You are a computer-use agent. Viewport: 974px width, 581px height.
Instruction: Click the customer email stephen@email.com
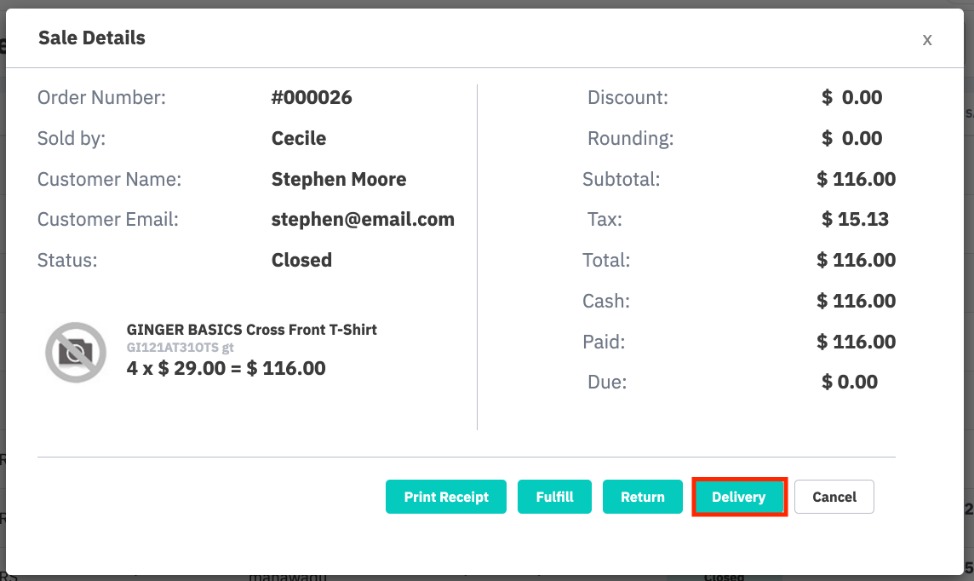pyautogui.click(x=363, y=220)
